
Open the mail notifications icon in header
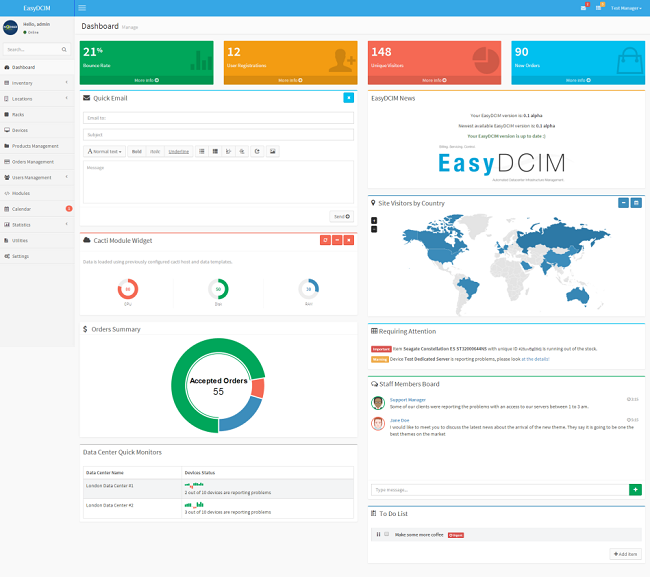584,8
